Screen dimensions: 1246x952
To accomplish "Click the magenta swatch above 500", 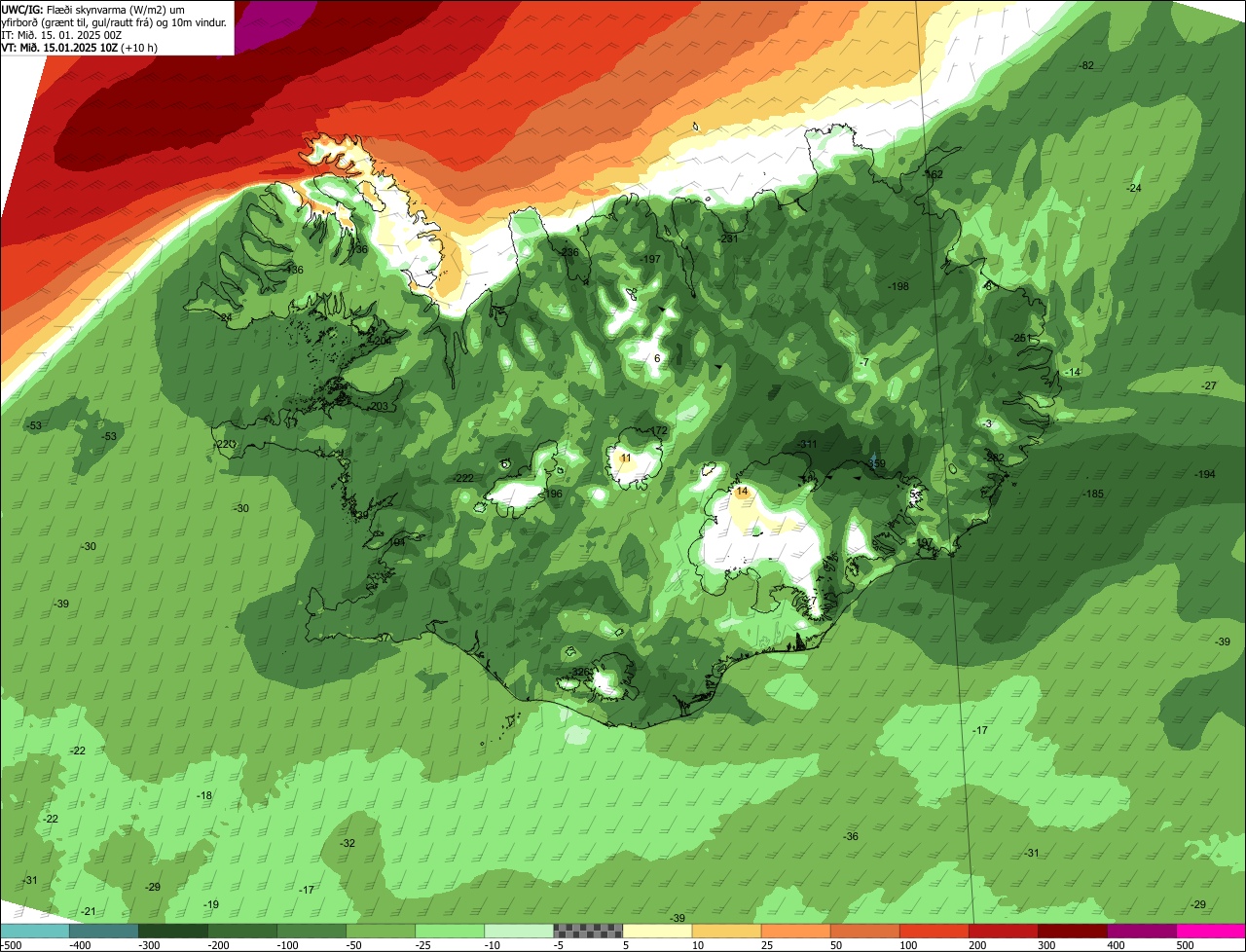I will tap(1210, 931).
